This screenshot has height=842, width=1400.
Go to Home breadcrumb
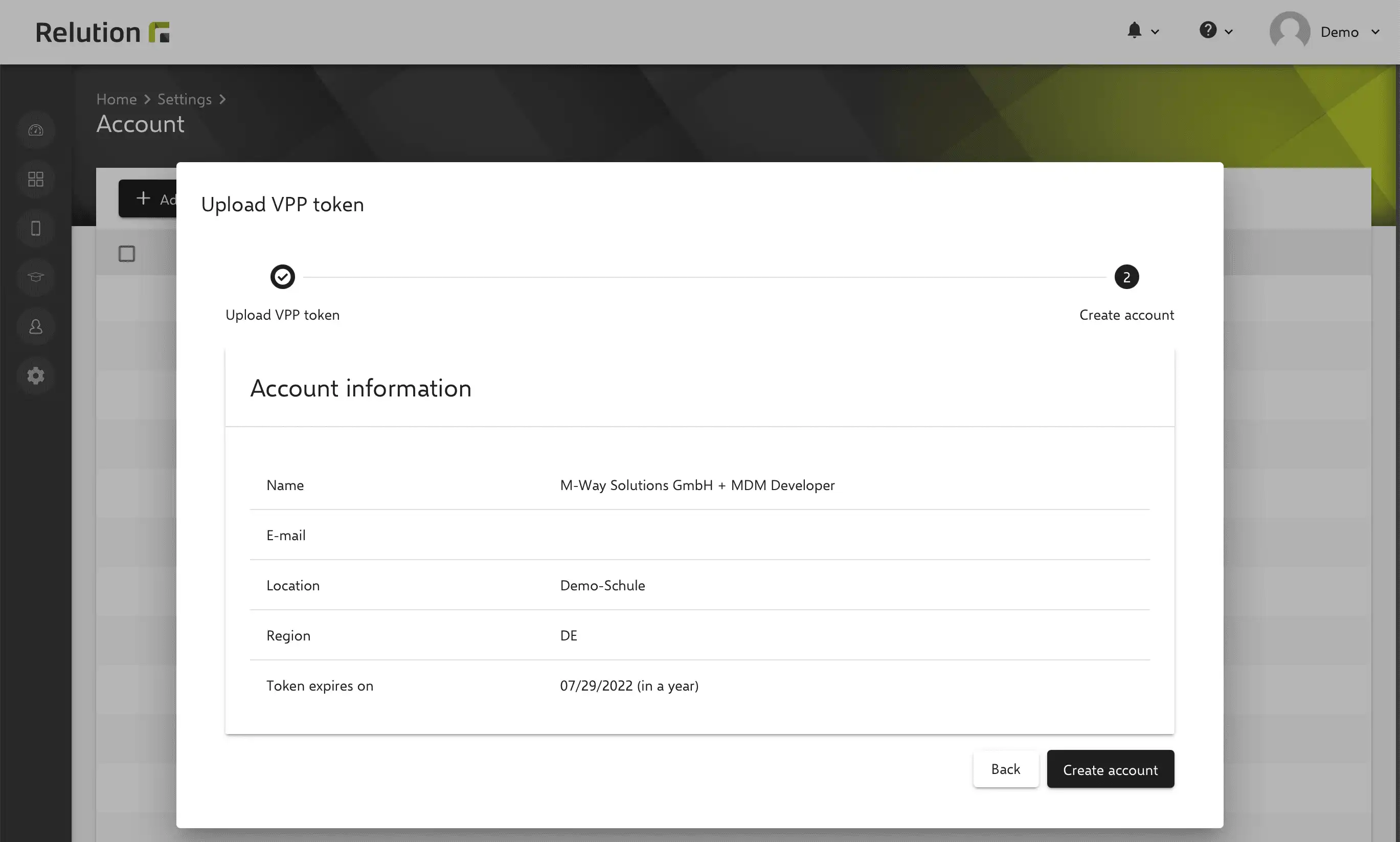(x=116, y=99)
